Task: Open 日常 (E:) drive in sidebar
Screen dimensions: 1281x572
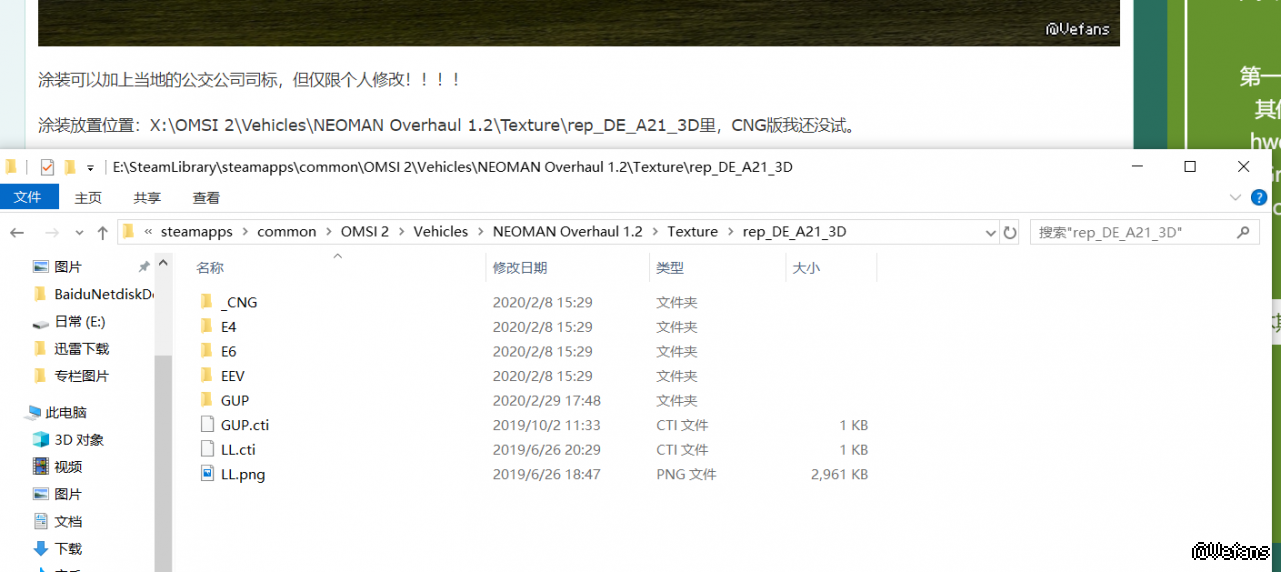Action: click(79, 322)
